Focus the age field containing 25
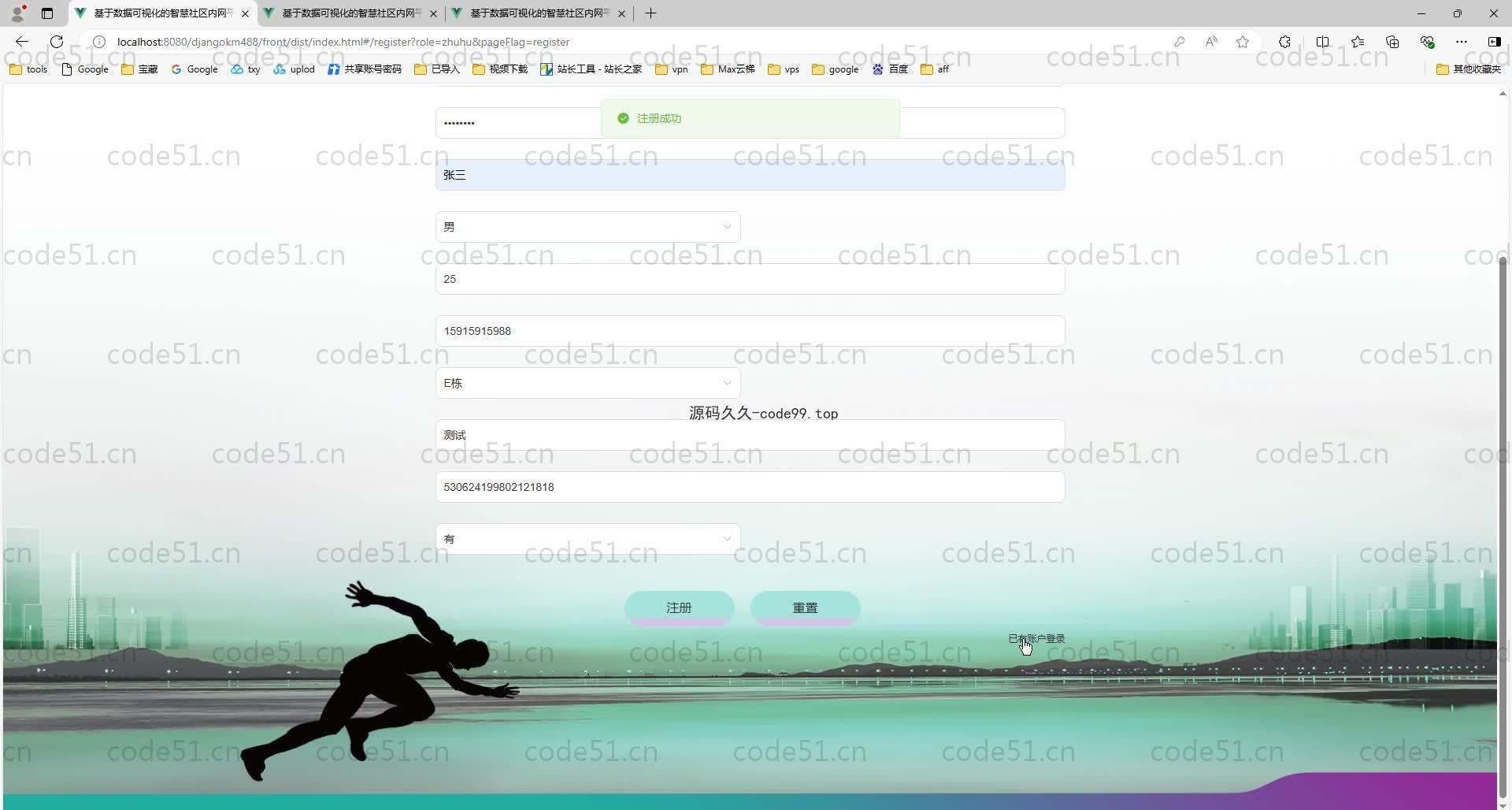The width and height of the screenshot is (1512, 810). [x=750, y=279]
